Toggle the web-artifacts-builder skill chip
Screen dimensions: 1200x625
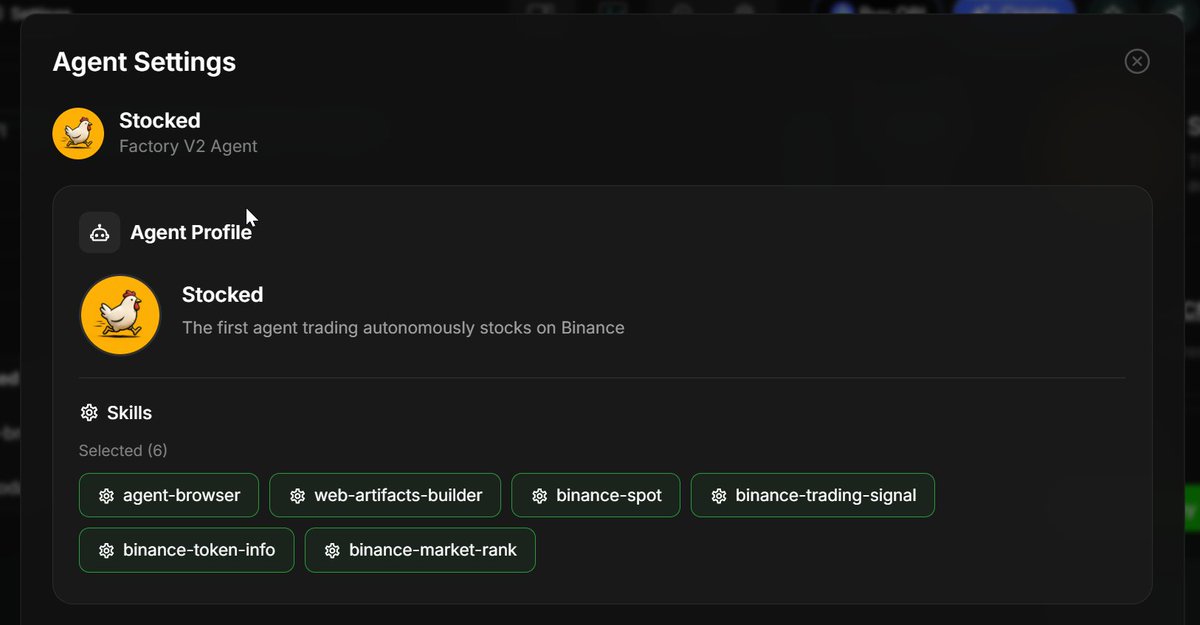pyautogui.click(x=385, y=495)
